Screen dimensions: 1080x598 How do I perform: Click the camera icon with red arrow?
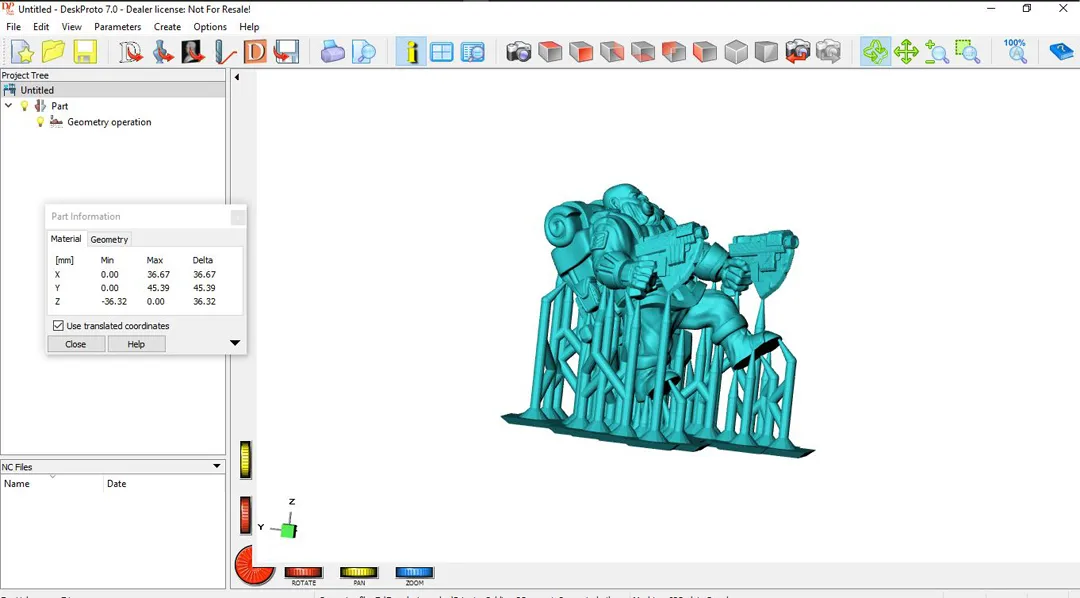click(x=798, y=52)
